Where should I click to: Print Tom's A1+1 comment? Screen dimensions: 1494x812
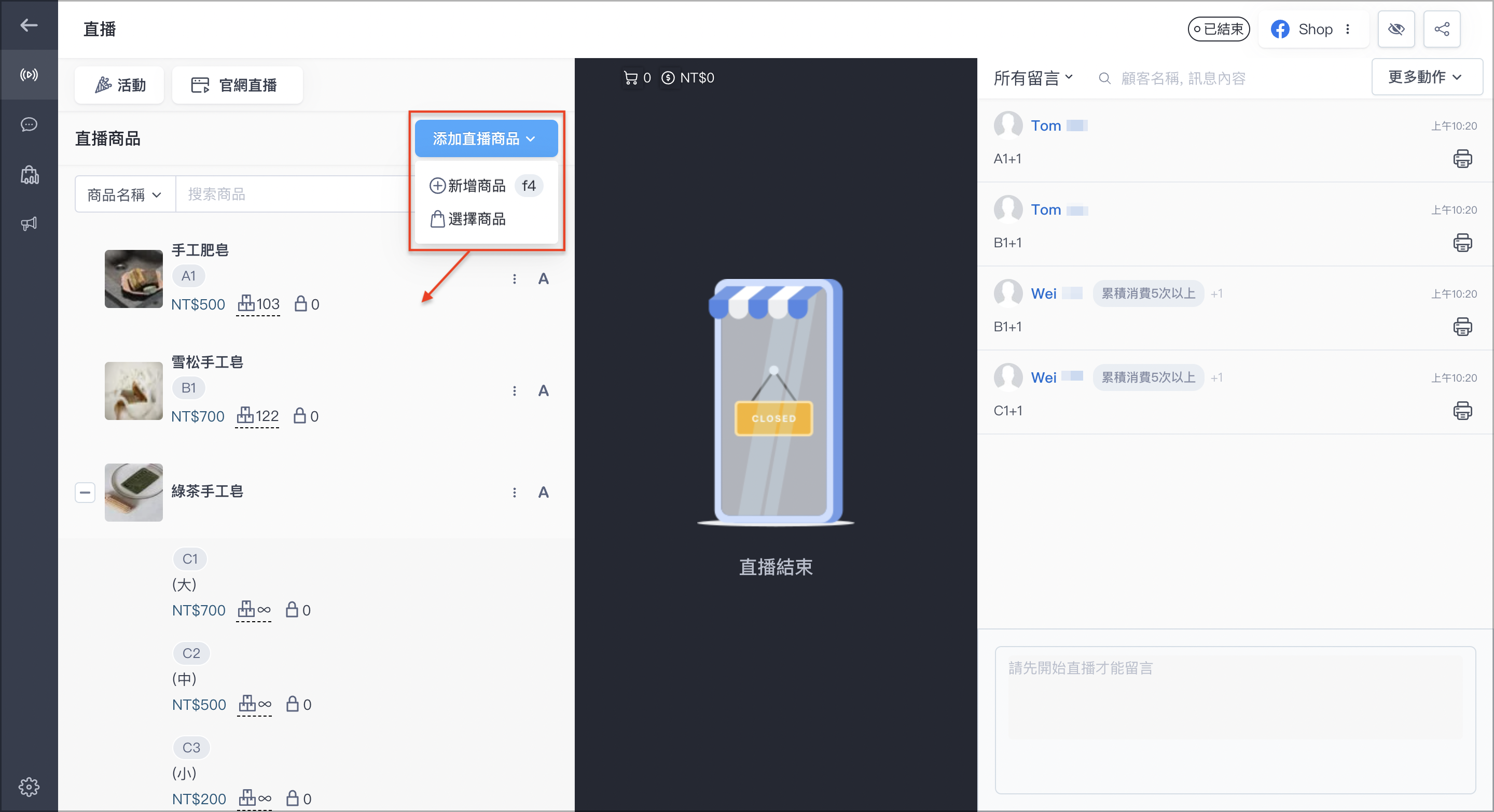click(x=1462, y=159)
